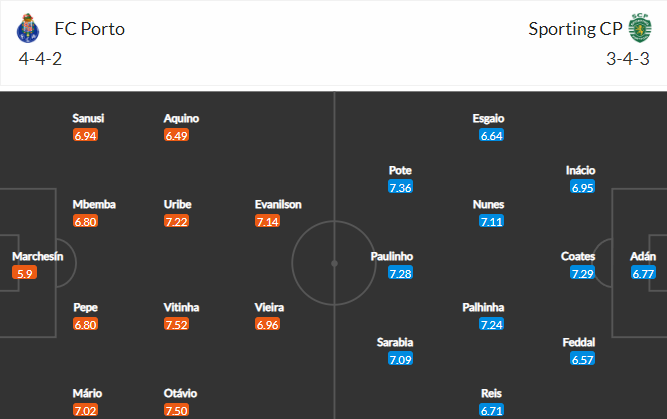
Task: Select Pote's 7.36 rating badge
Action: tap(400, 187)
